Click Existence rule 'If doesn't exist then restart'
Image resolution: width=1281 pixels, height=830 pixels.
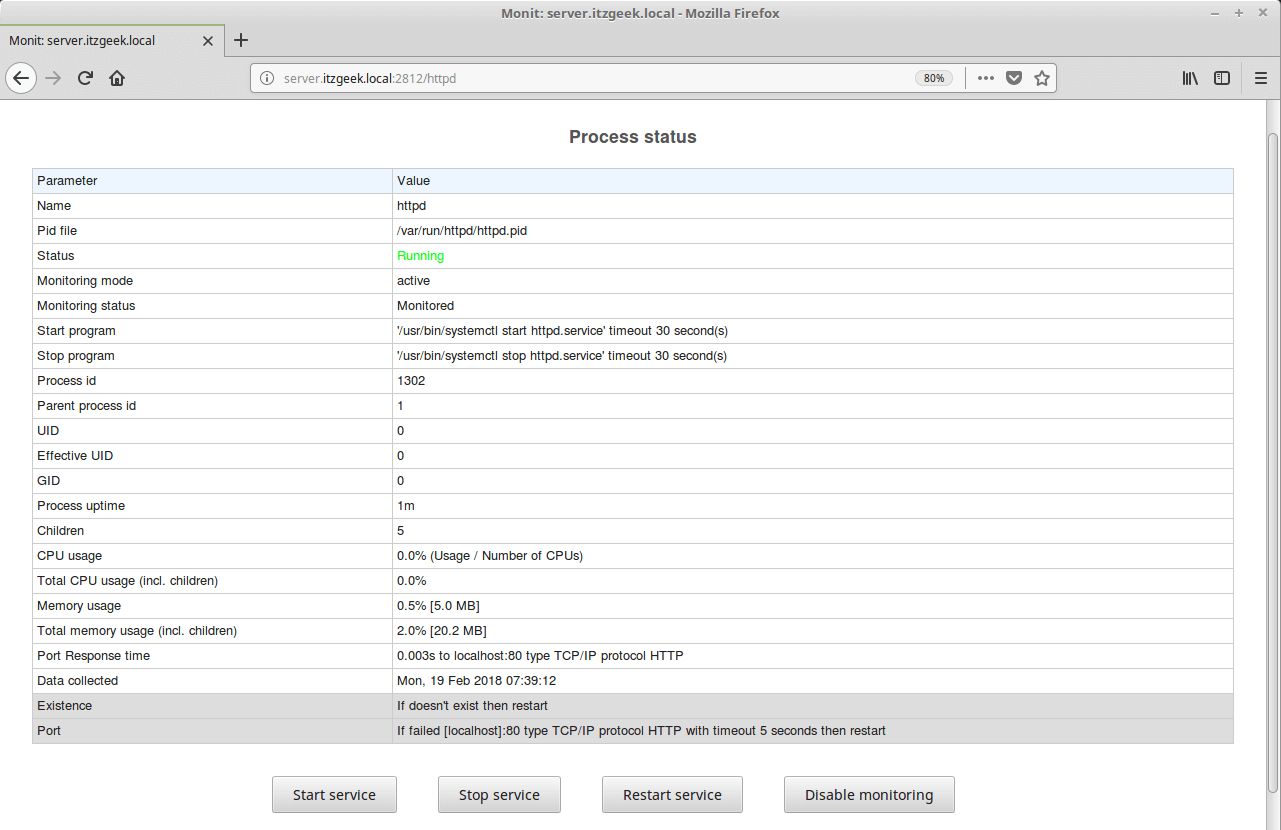[x=472, y=706]
